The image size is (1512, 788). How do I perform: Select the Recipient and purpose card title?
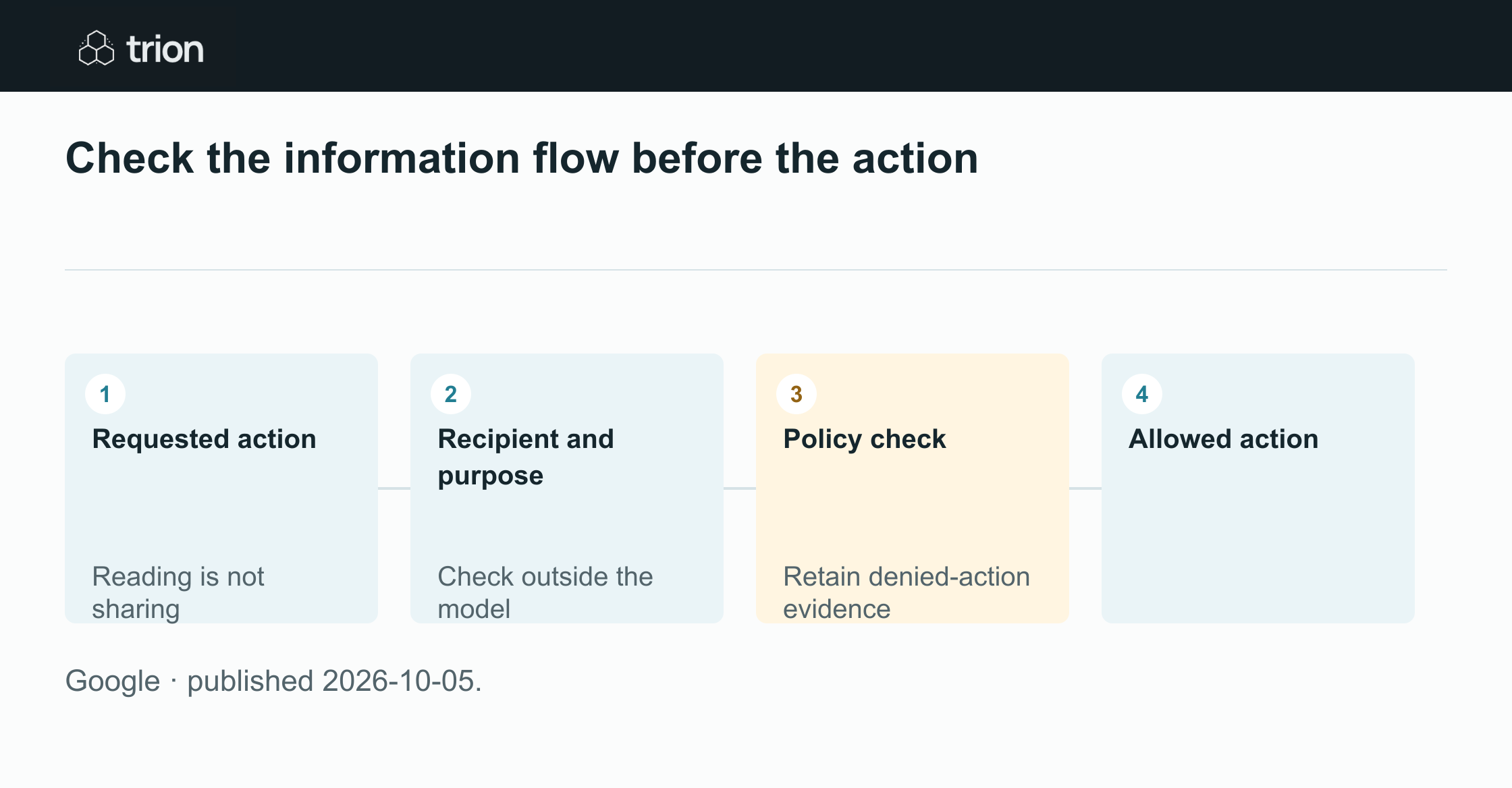[526, 457]
